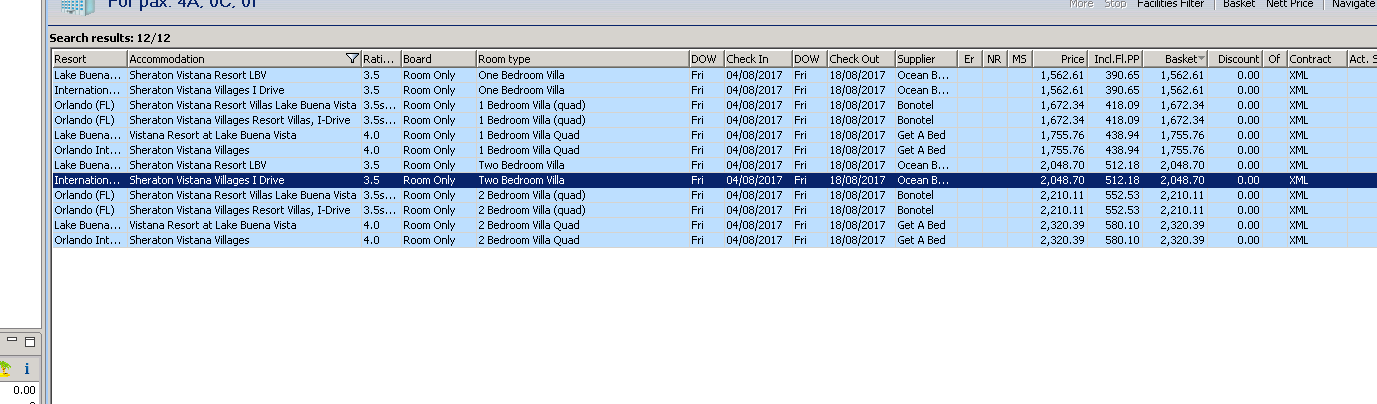Open the Basket toolbar item
Image resolution: width=1377 pixels, height=404 pixels.
click(1238, 4)
